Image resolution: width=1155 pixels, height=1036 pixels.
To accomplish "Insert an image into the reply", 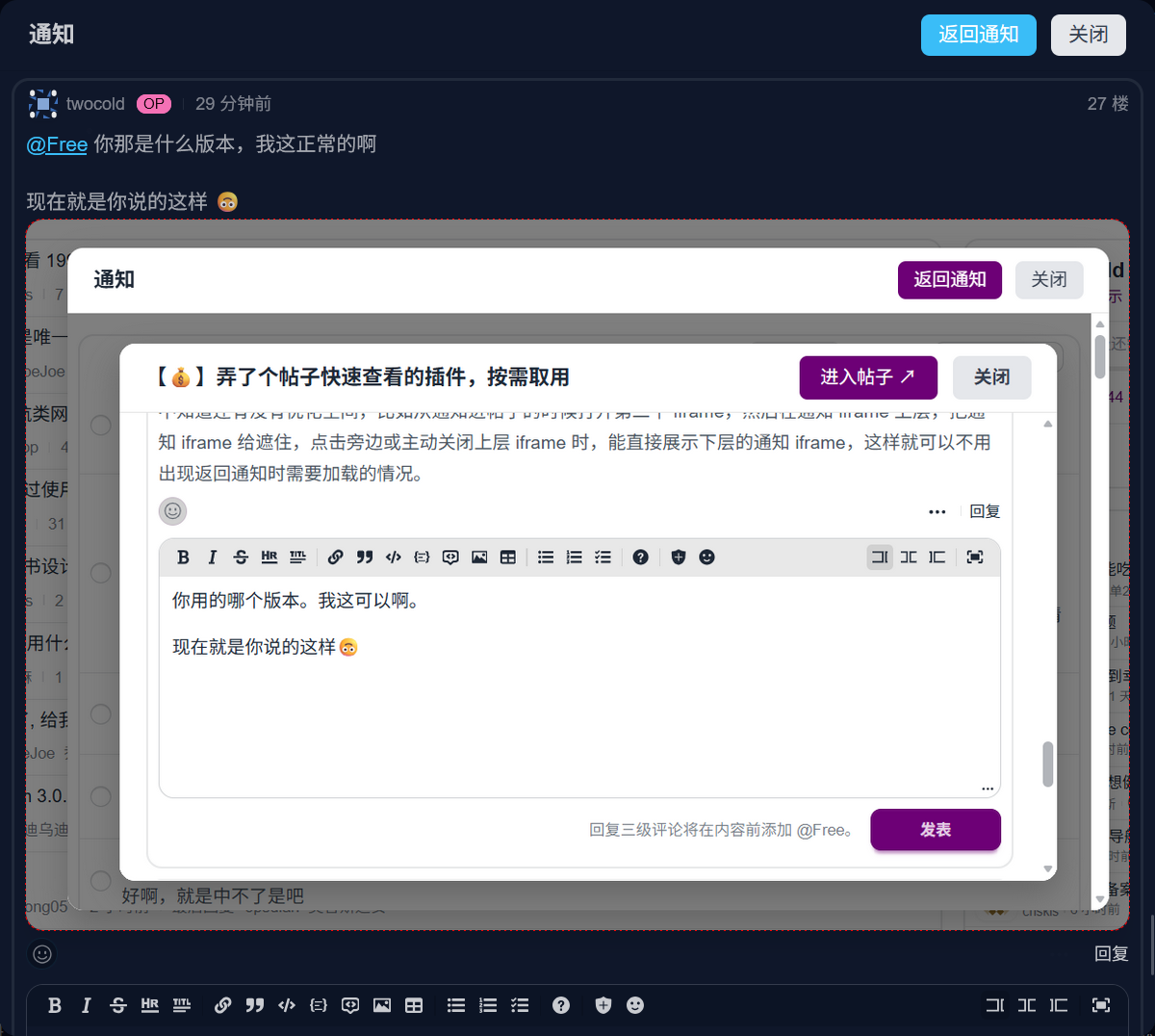I will pyautogui.click(x=479, y=557).
